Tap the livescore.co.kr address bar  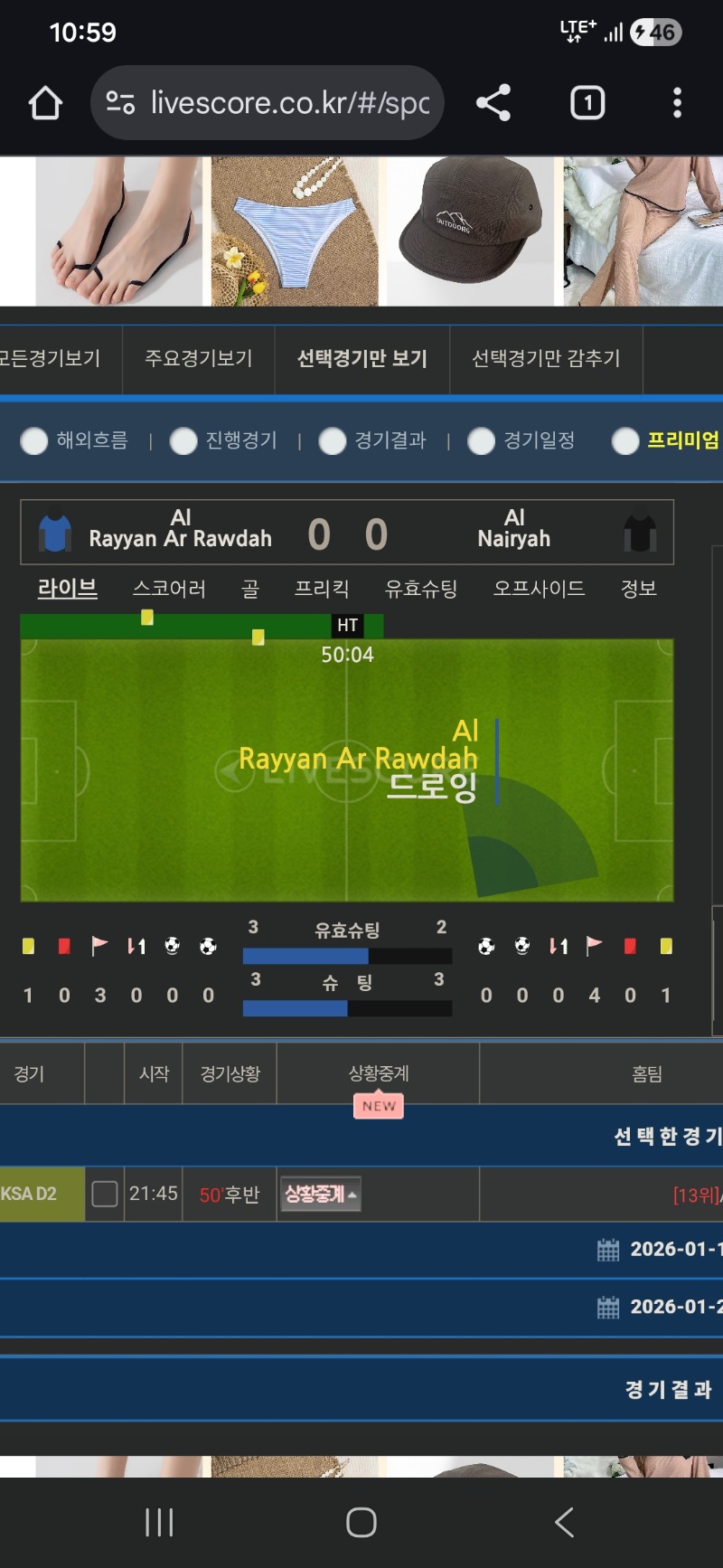[268, 103]
